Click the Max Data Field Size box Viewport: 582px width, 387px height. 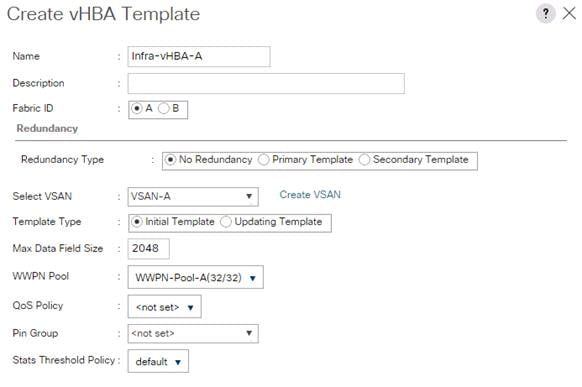(148, 249)
